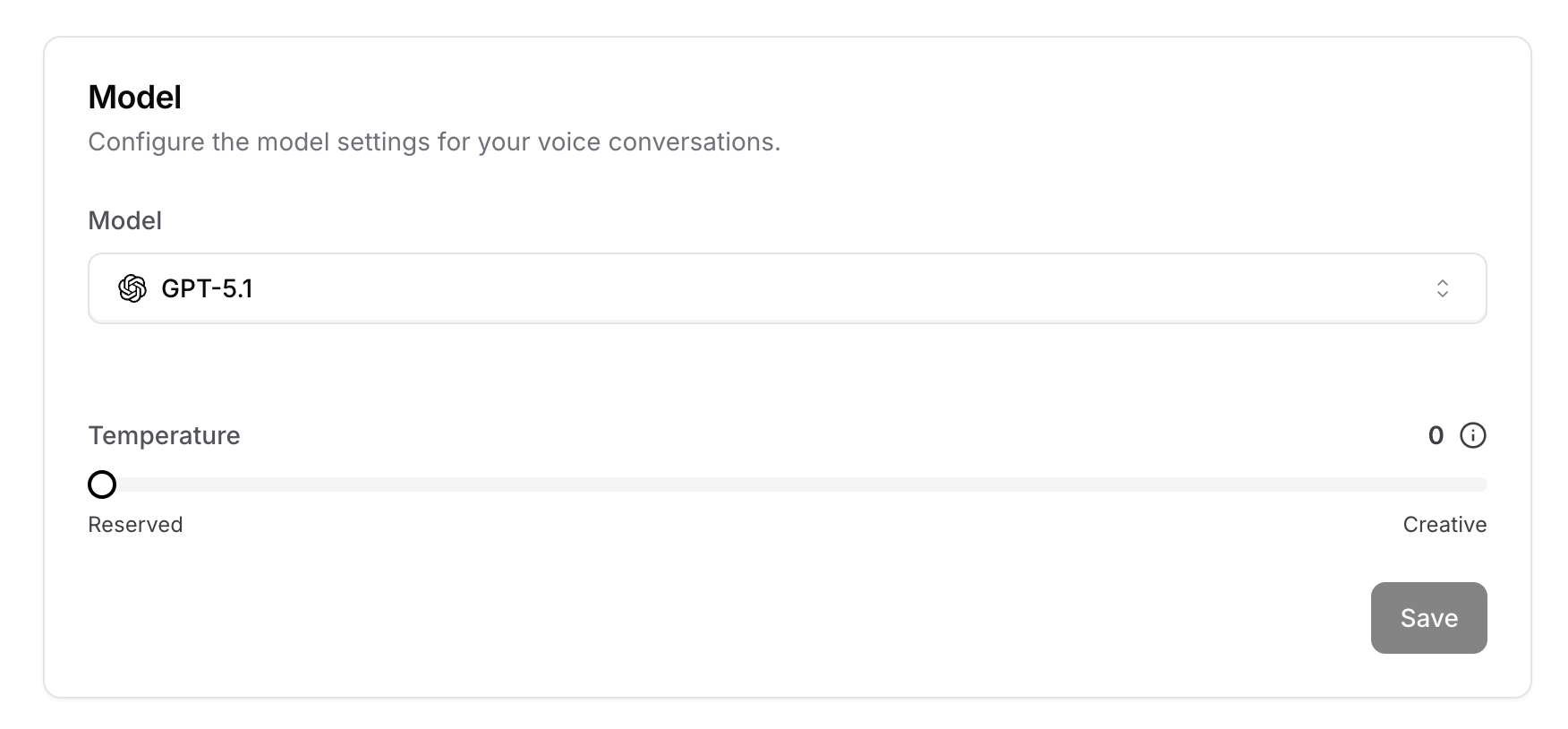1568x729 pixels.
Task: Click the Model field label above the selector
Action: pyautogui.click(x=124, y=220)
